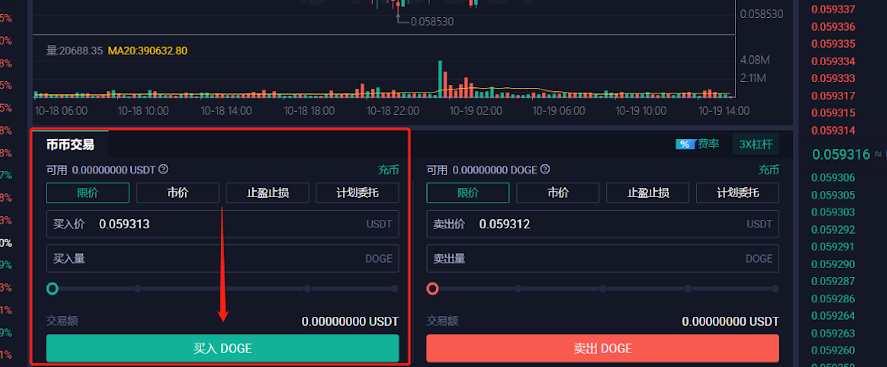
Task: Click the 充币 link on the USDT side
Action: pyautogui.click(x=388, y=170)
